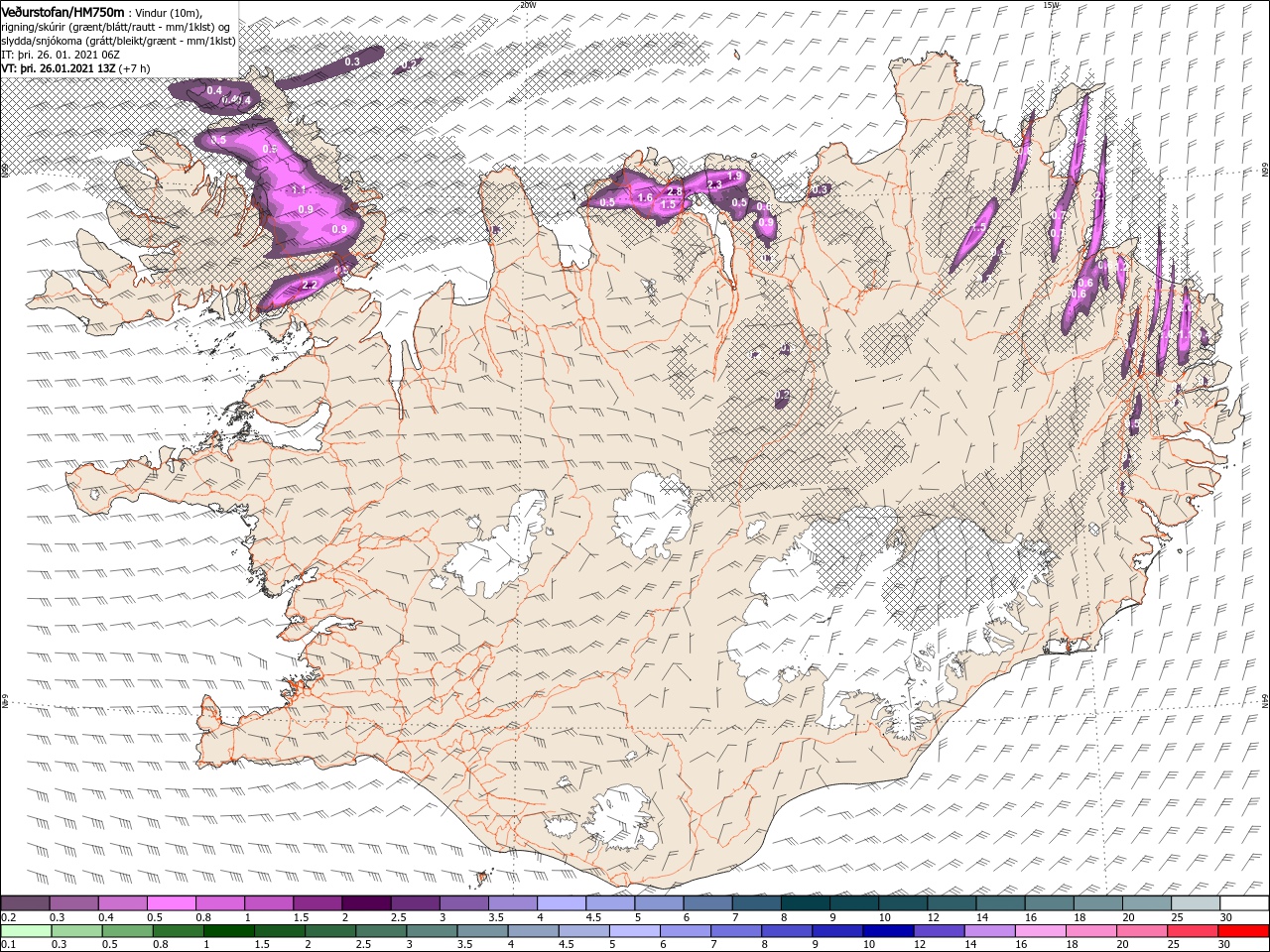Click the Veðurstofan/HM750m title text
Screen dimensions: 1270x952
coord(63,11)
